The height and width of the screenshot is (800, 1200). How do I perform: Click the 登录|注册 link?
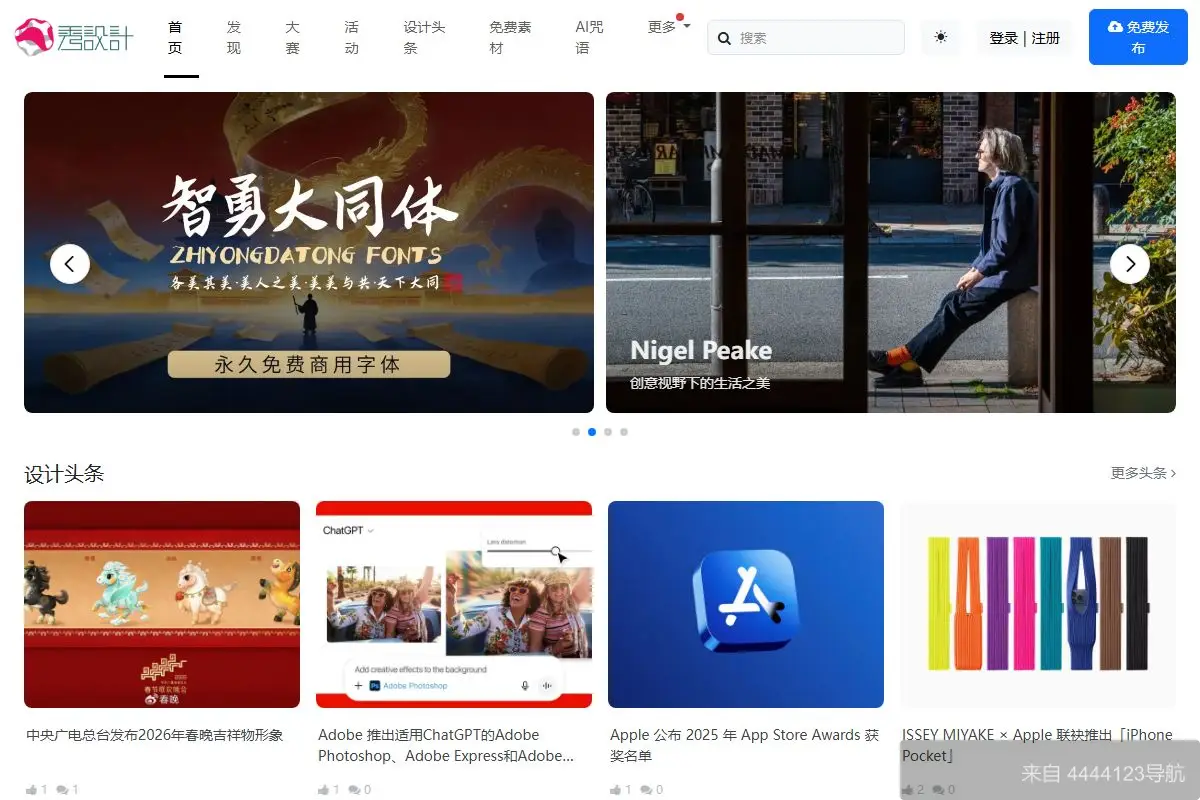[x=1024, y=37]
